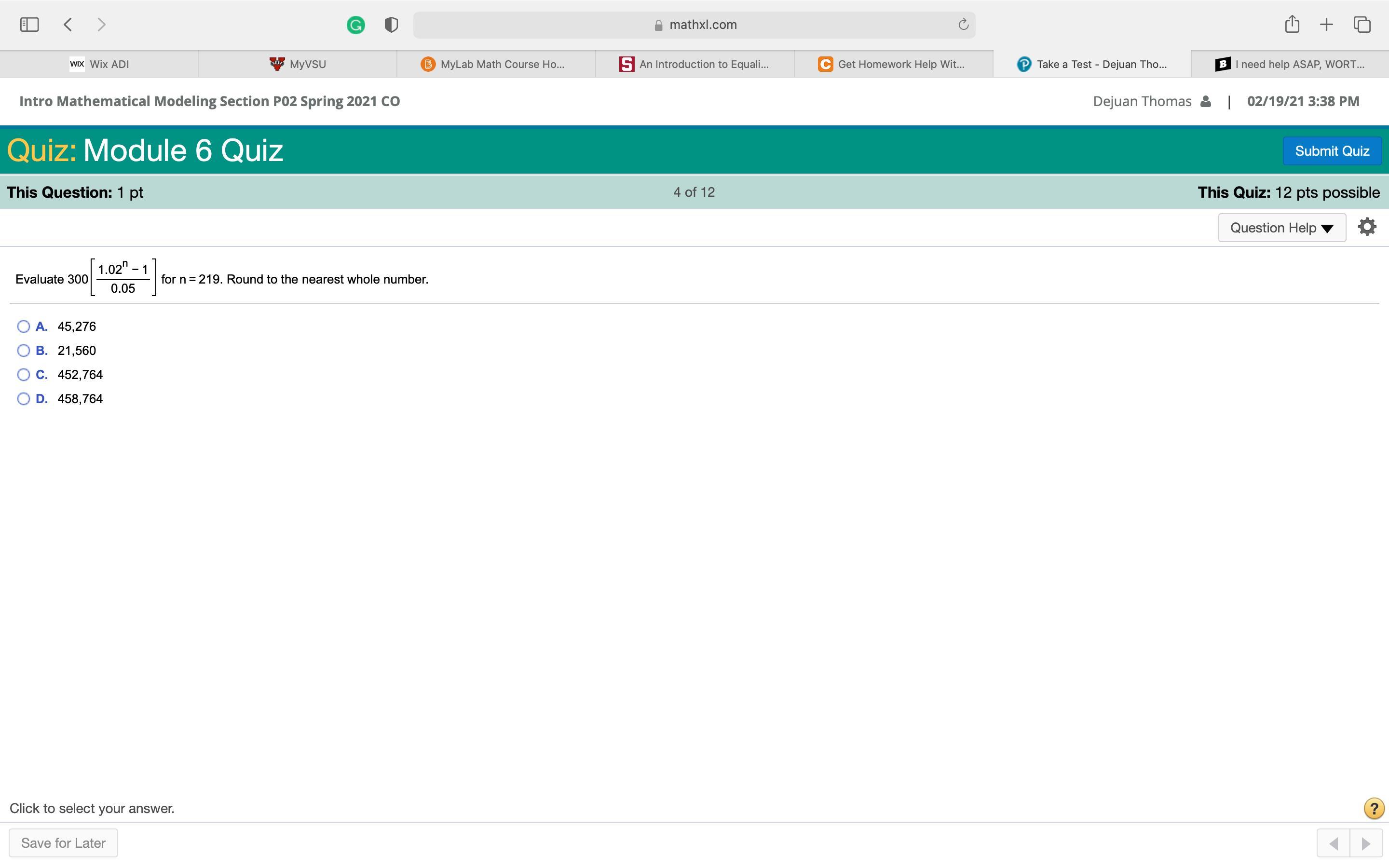Switch to the MyLab Math Course tab

495,64
